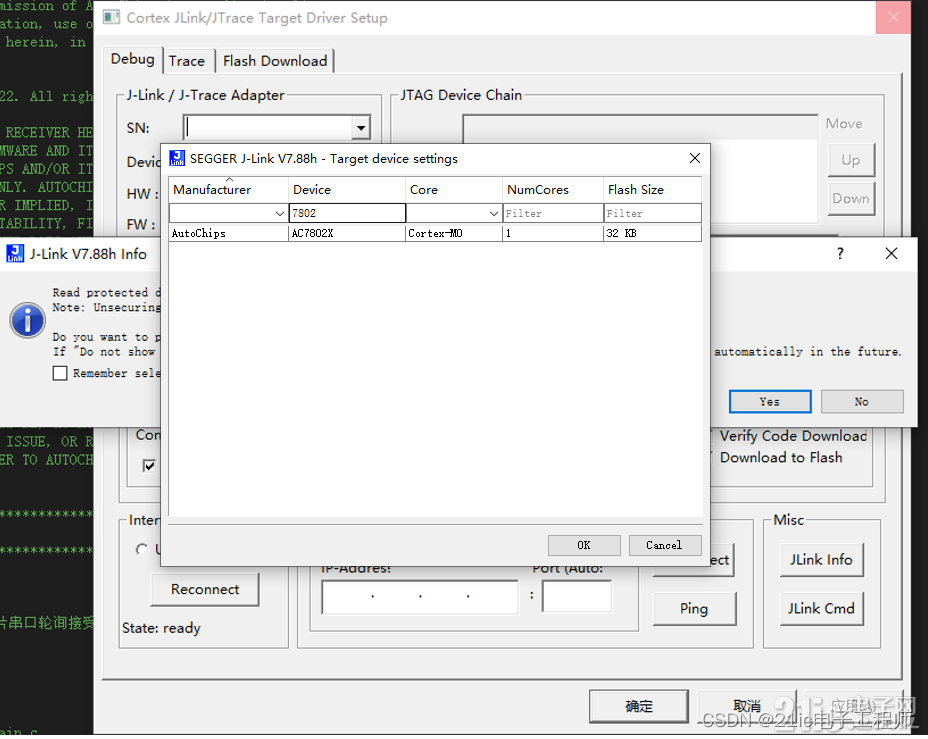
Task: Close the J-Link V7.88h Info dialog
Action: [891, 253]
